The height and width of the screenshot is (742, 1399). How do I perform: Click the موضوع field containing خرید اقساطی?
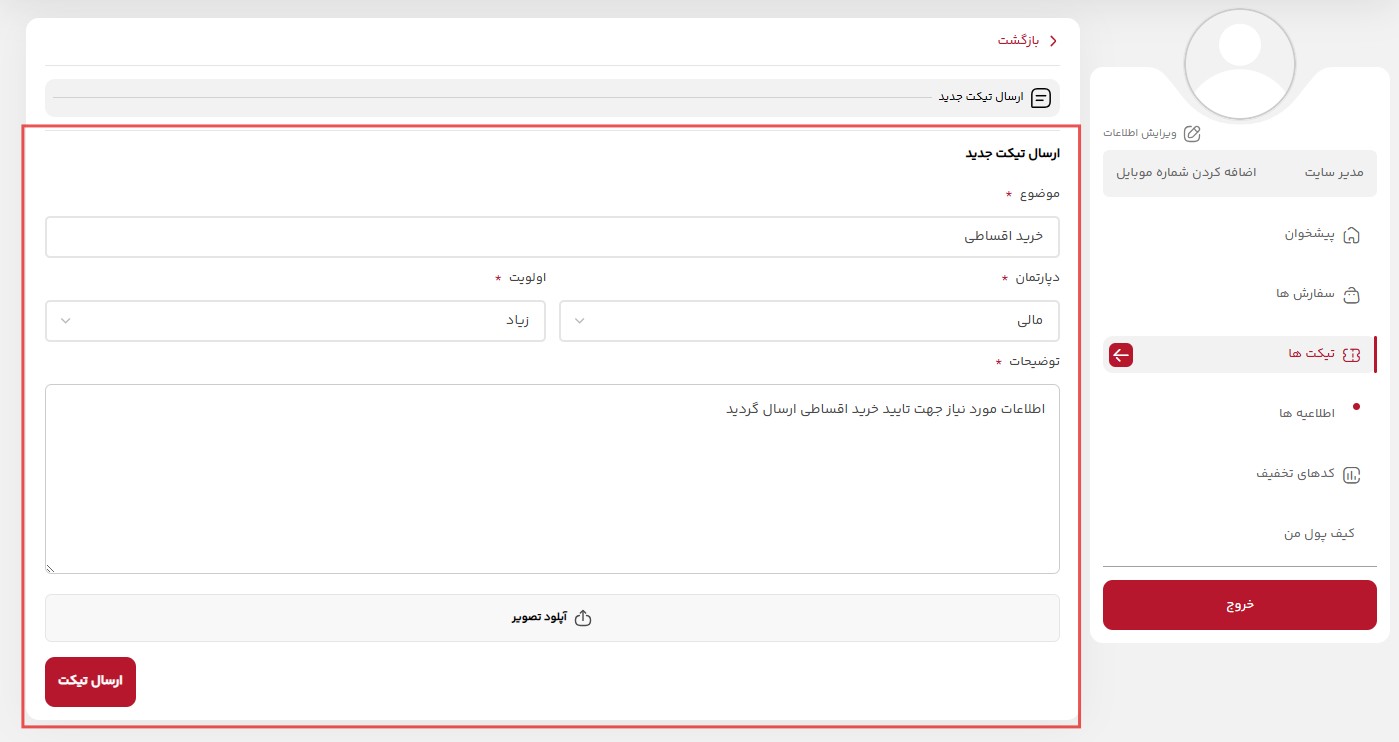(552, 237)
